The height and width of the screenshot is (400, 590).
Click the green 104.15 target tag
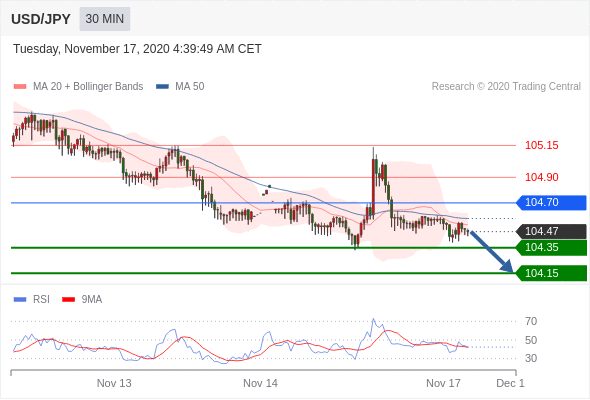[x=551, y=273]
